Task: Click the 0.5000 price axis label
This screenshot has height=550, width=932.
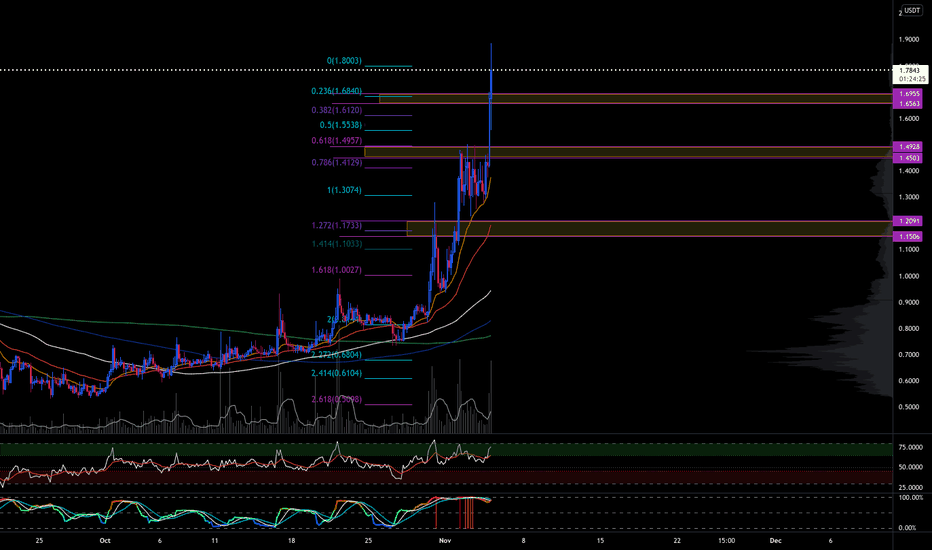Action: click(x=909, y=407)
